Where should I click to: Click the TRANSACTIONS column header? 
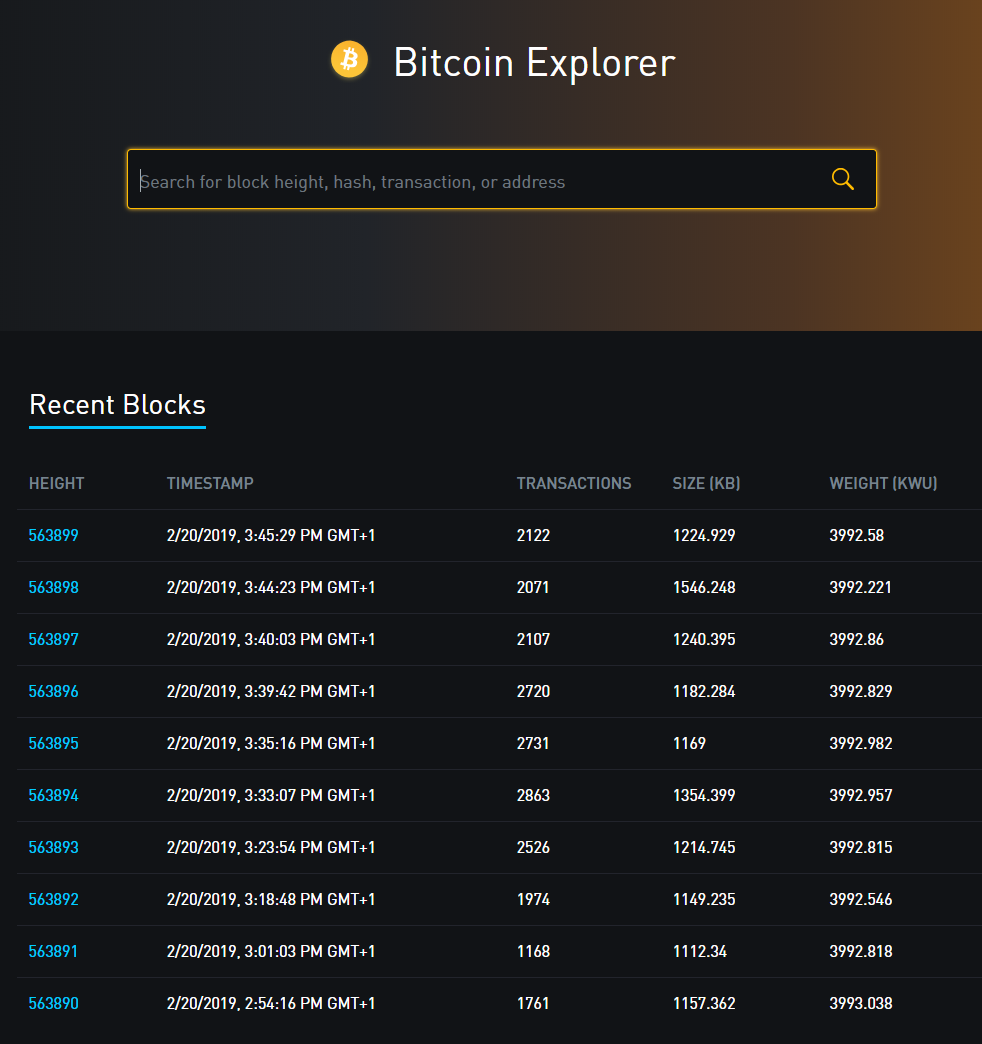574,483
